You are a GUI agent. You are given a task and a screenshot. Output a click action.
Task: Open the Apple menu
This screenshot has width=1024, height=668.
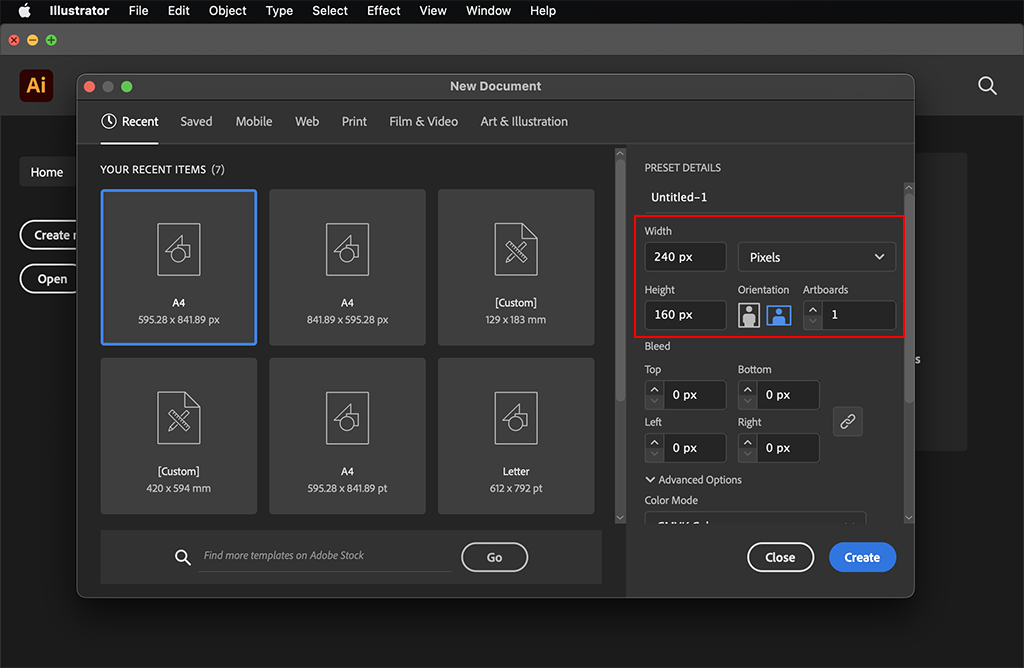pos(24,10)
